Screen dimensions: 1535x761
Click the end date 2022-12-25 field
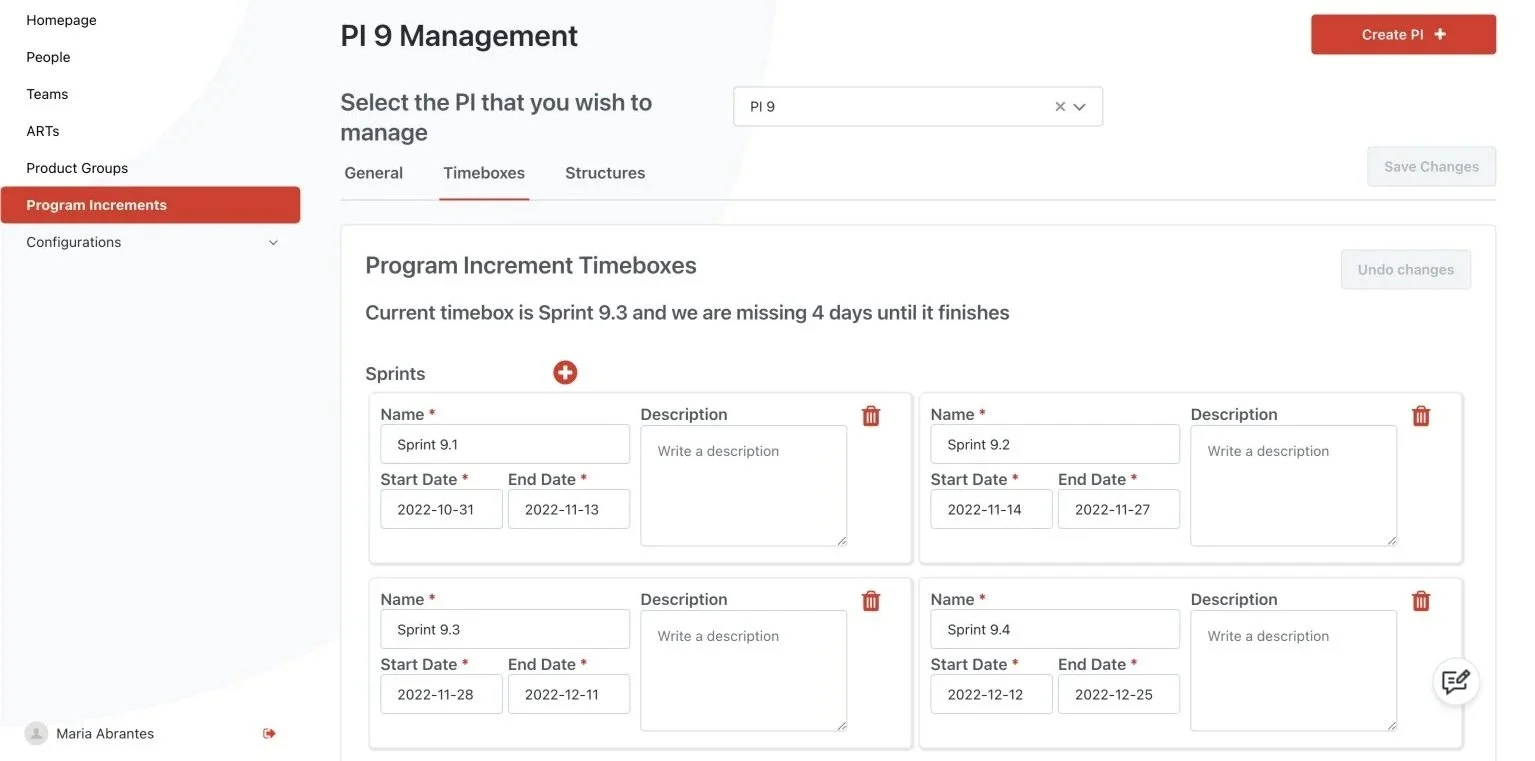coord(1119,694)
